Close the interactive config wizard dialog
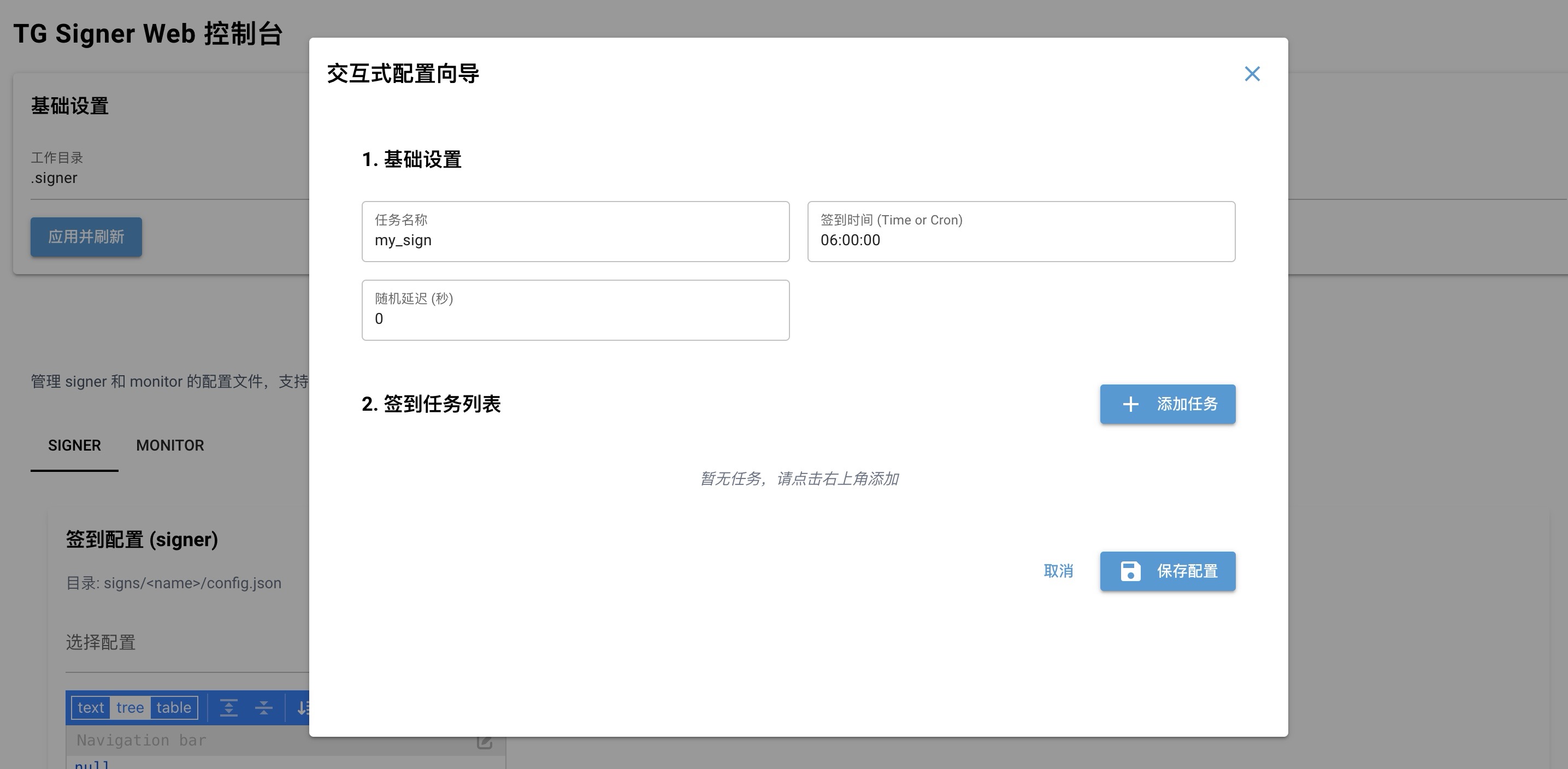This screenshot has height=769, width=1568. coord(1252,74)
